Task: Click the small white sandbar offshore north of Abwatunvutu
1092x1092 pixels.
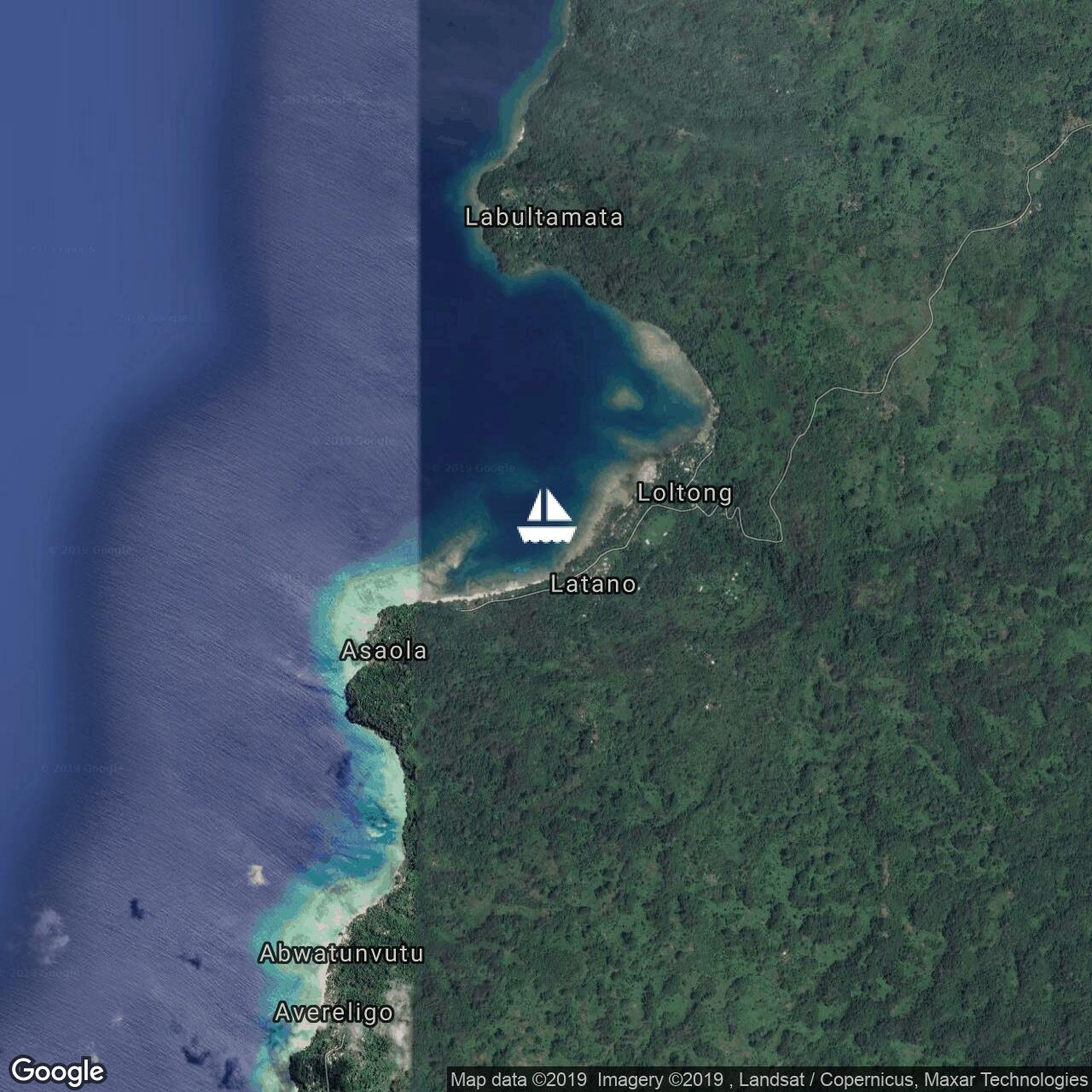Action: coord(255,874)
